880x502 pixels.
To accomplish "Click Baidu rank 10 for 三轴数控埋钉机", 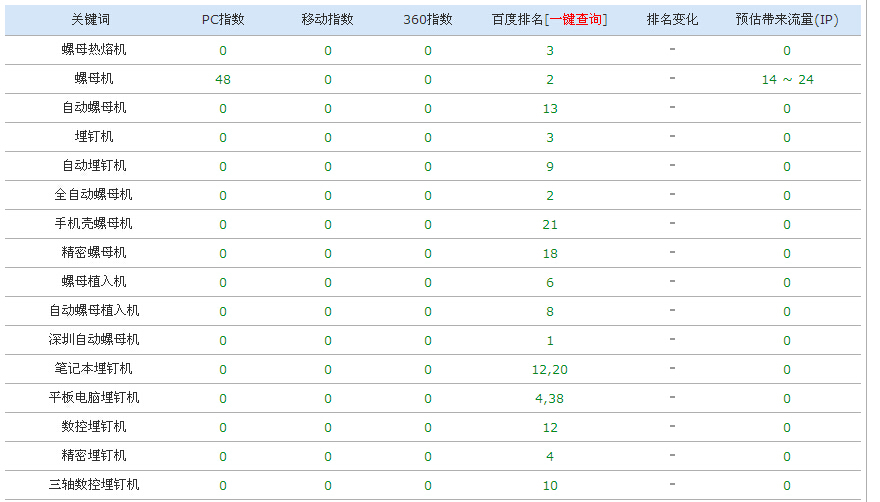I will (x=550, y=486).
